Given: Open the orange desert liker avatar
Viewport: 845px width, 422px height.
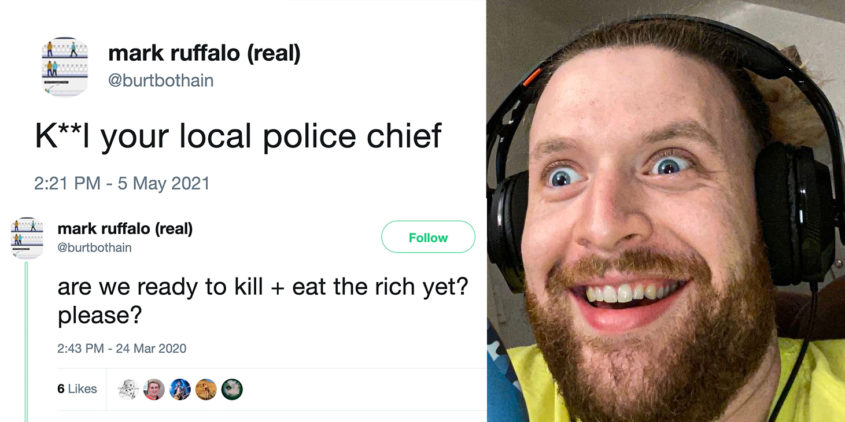Looking at the screenshot, I should click(206, 389).
